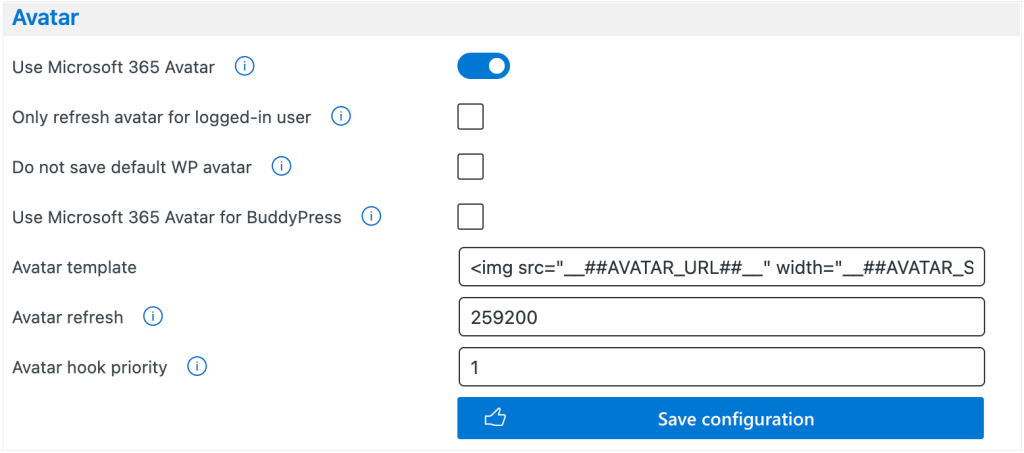Click the Use Microsoft 365 Avatar label
1024x453 pixels.
point(113,68)
